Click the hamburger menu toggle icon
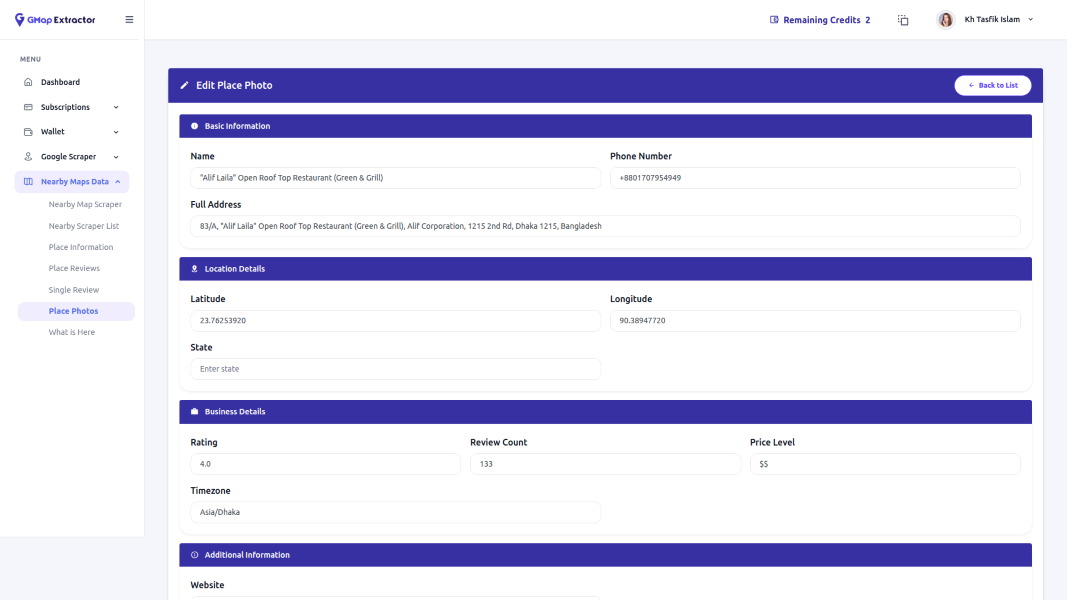The width and height of the screenshot is (1067, 600). click(129, 20)
